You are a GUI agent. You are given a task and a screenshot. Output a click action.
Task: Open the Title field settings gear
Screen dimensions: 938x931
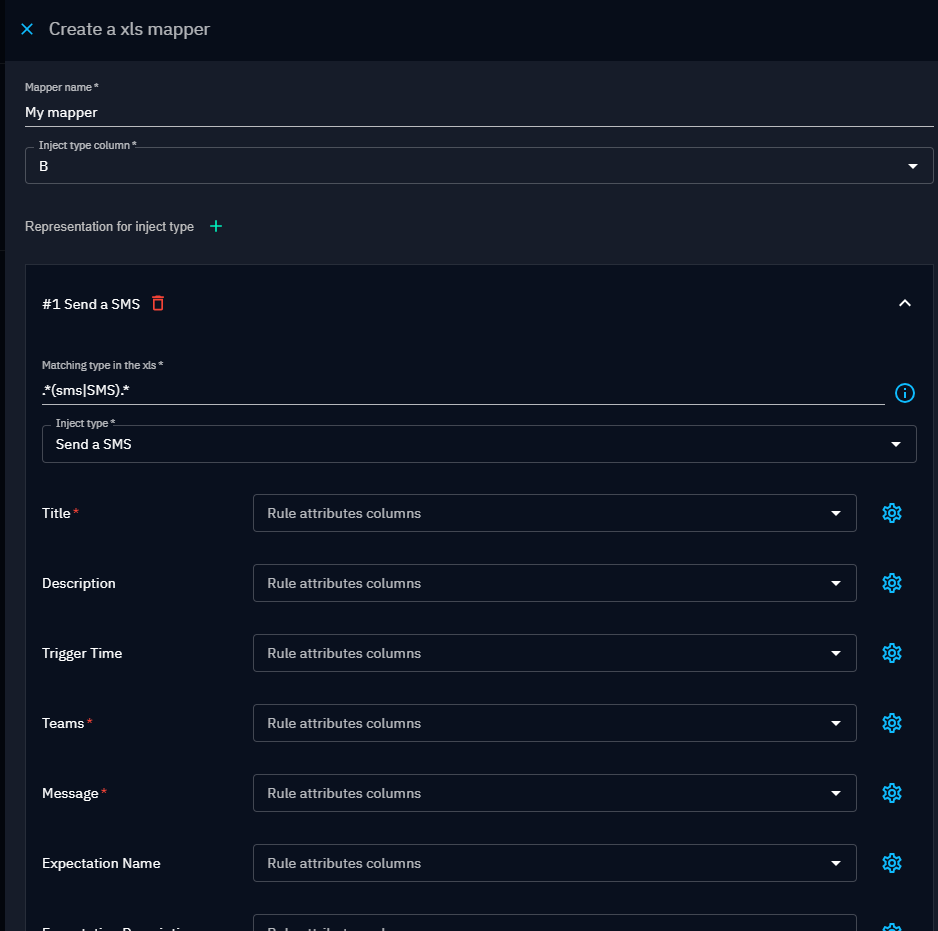pyautogui.click(x=891, y=513)
